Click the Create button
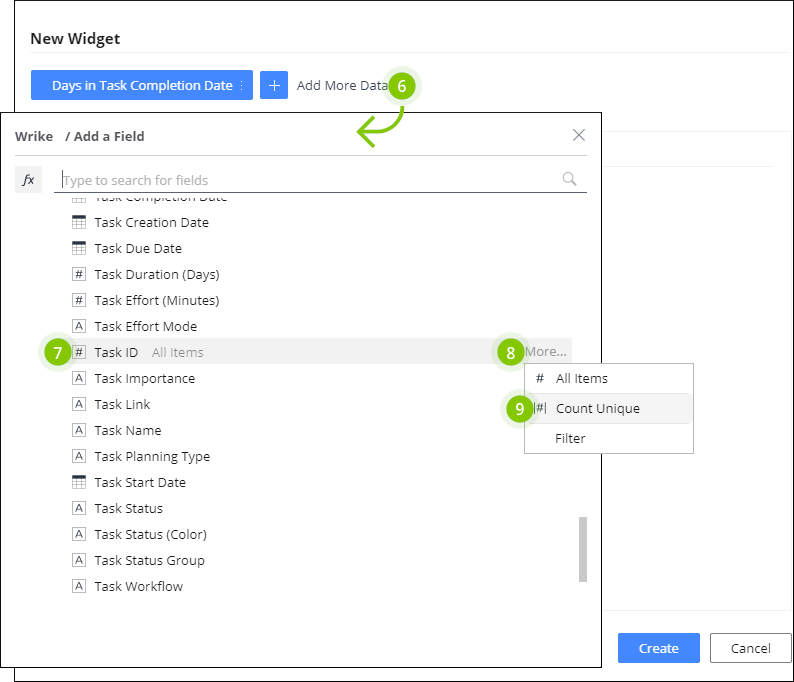 (658, 648)
